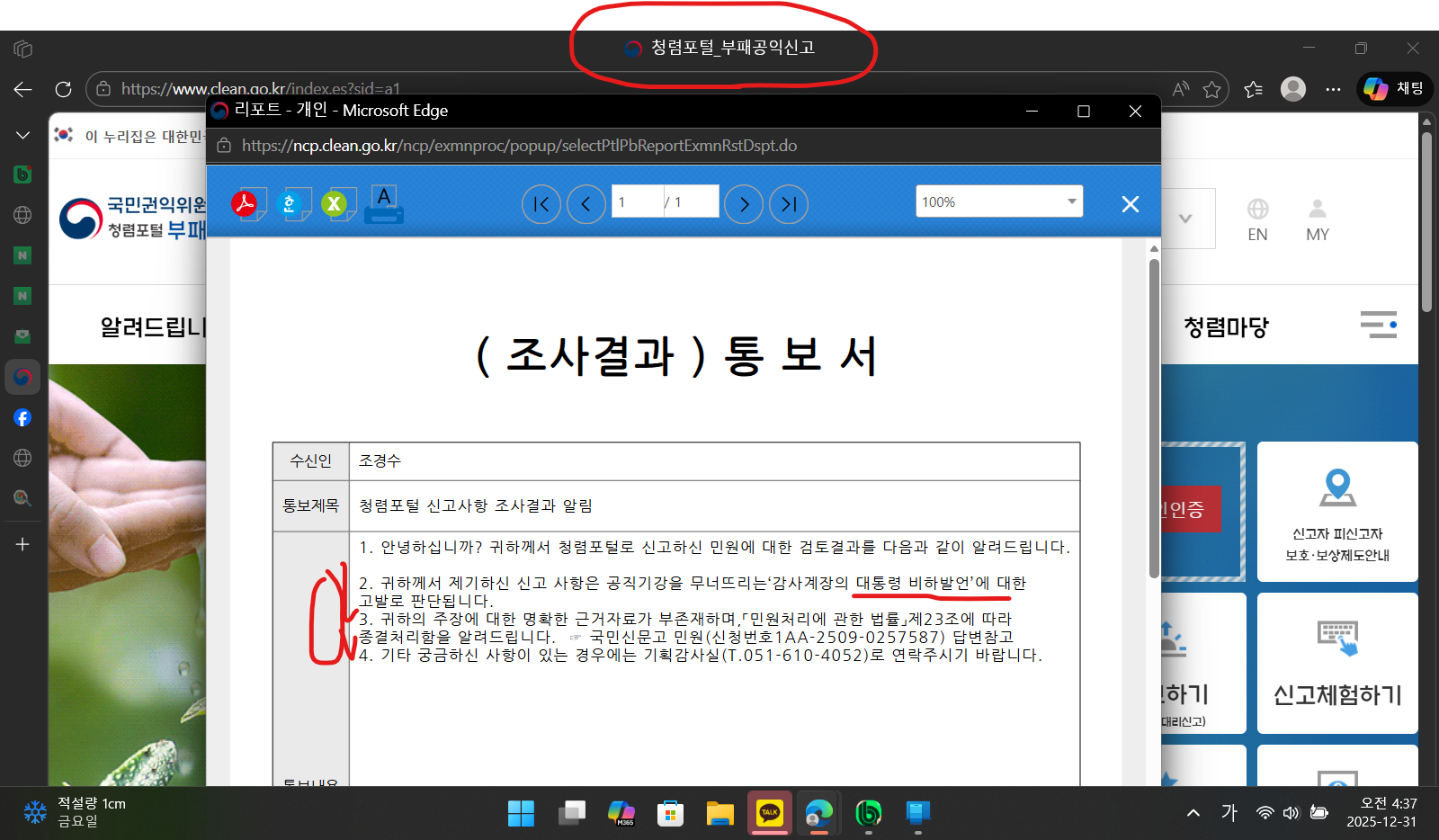Open the 신고체험하기 tile
The image size is (1439, 840).
pyautogui.click(x=1337, y=664)
